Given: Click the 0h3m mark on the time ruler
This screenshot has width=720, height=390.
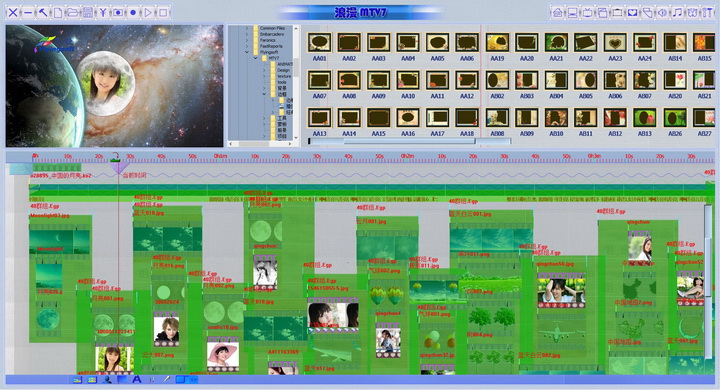Looking at the screenshot, I should click(x=594, y=156).
